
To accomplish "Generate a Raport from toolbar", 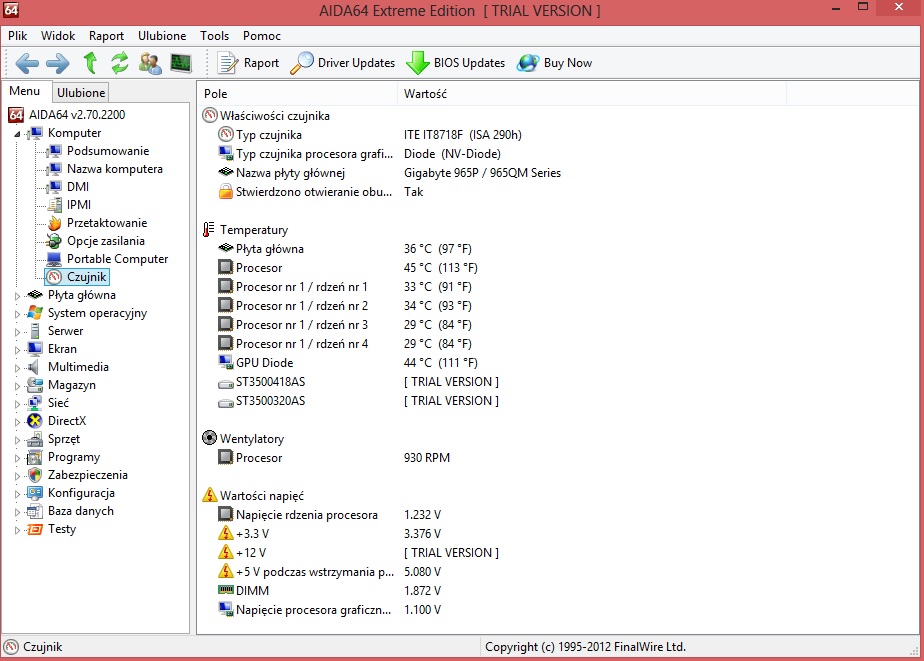I will (x=248, y=63).
